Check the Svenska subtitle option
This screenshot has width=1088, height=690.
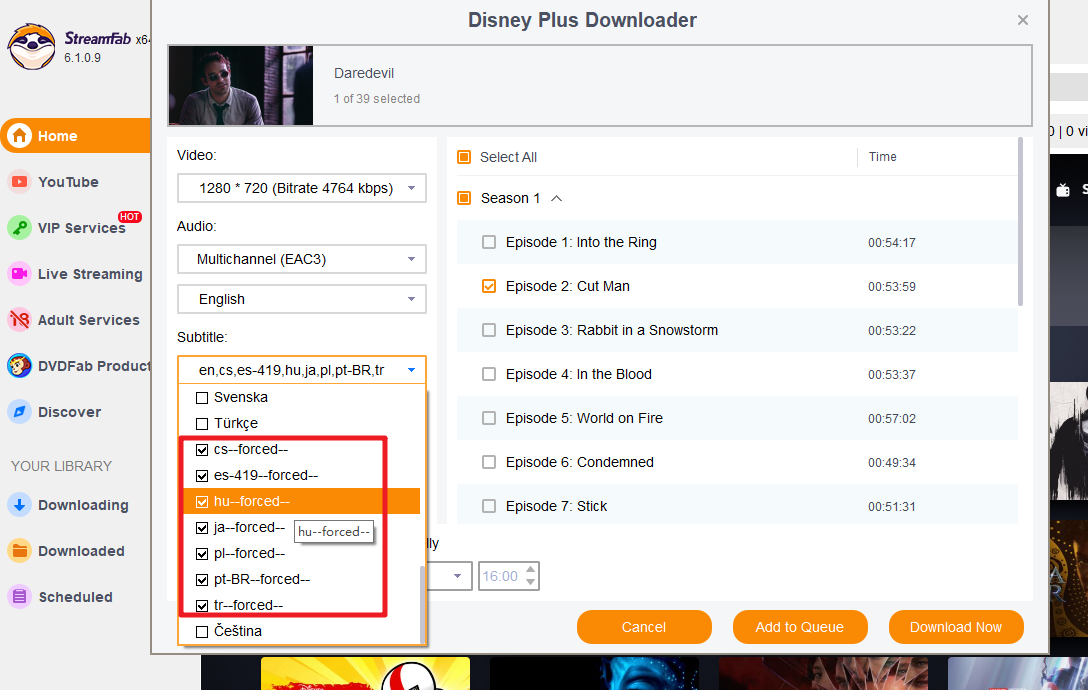point(202,398)
